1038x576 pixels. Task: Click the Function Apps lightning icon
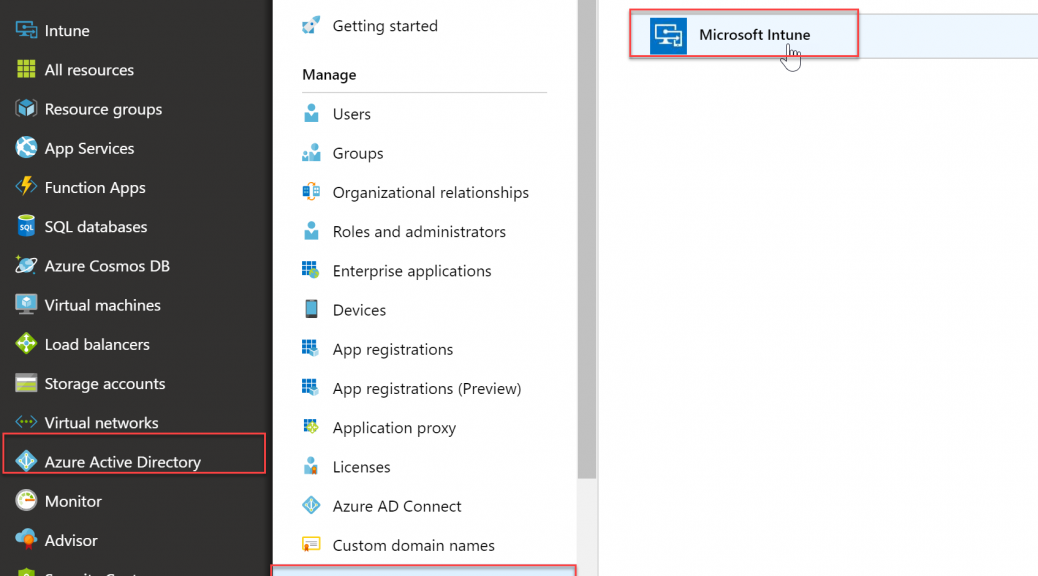(26, 187)
